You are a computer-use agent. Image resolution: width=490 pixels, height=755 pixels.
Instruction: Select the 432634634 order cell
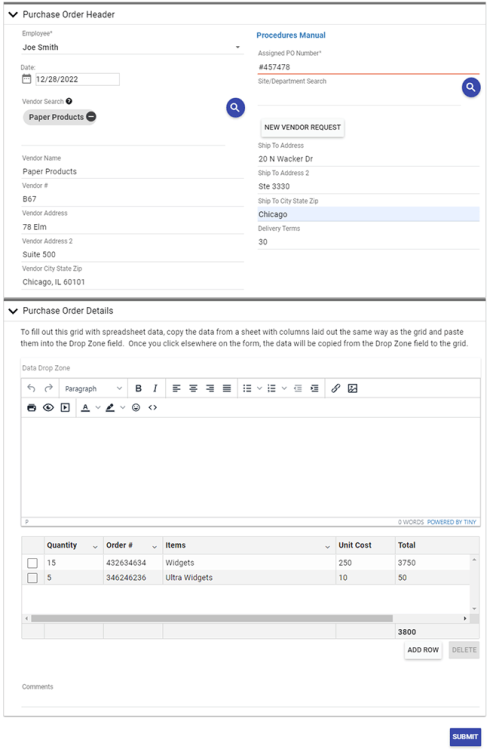coord(133,562)
